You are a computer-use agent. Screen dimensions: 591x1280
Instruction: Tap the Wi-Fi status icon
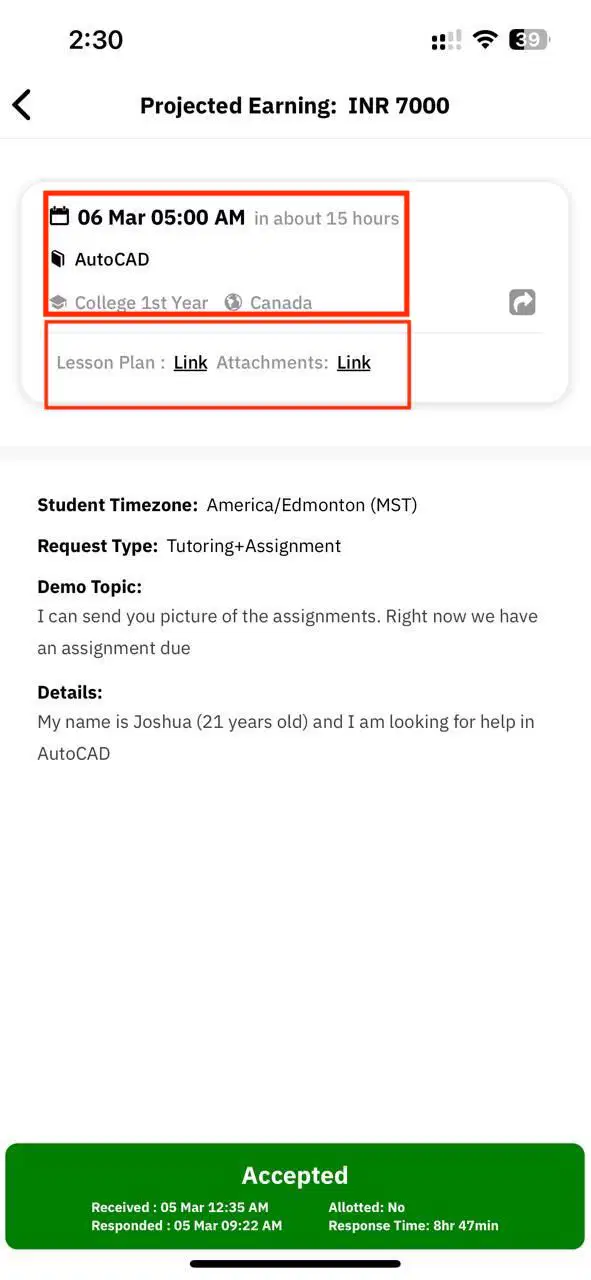[x=486, y=40]
